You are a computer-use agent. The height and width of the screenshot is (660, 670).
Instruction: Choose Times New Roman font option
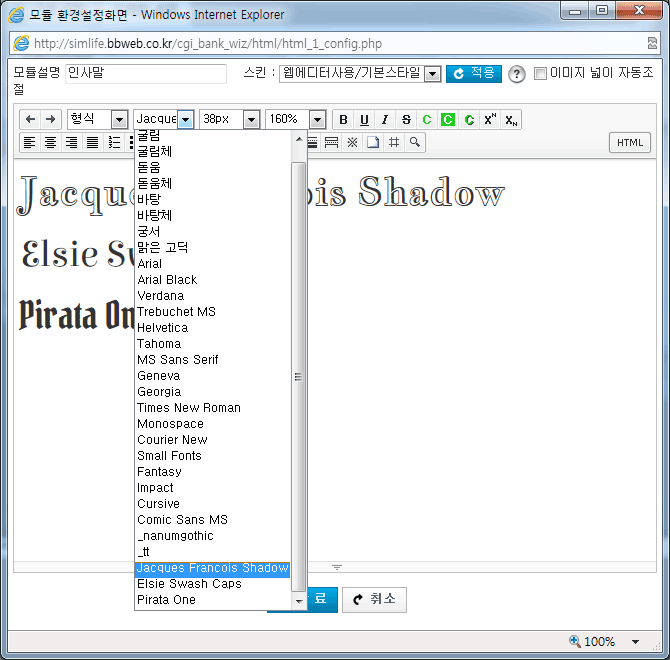(188, 408)
